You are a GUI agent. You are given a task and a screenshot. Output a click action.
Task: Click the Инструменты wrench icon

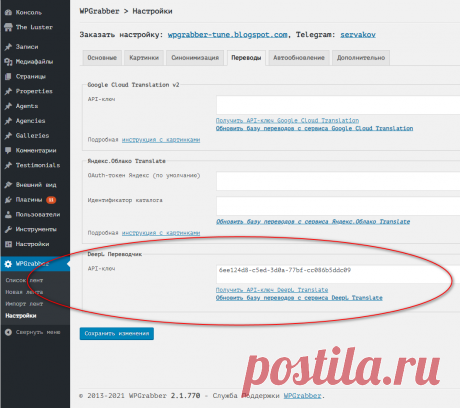[x=8, y=229]
